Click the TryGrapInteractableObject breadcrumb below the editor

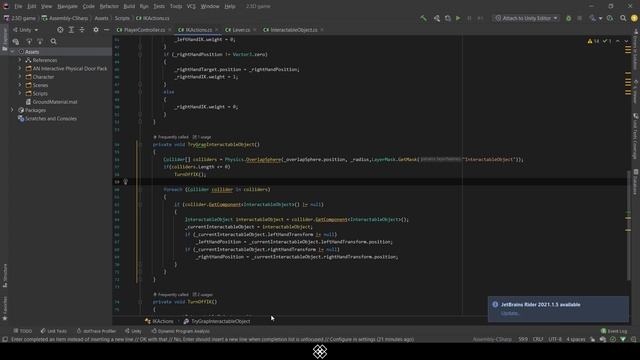[x=217, y=321]
